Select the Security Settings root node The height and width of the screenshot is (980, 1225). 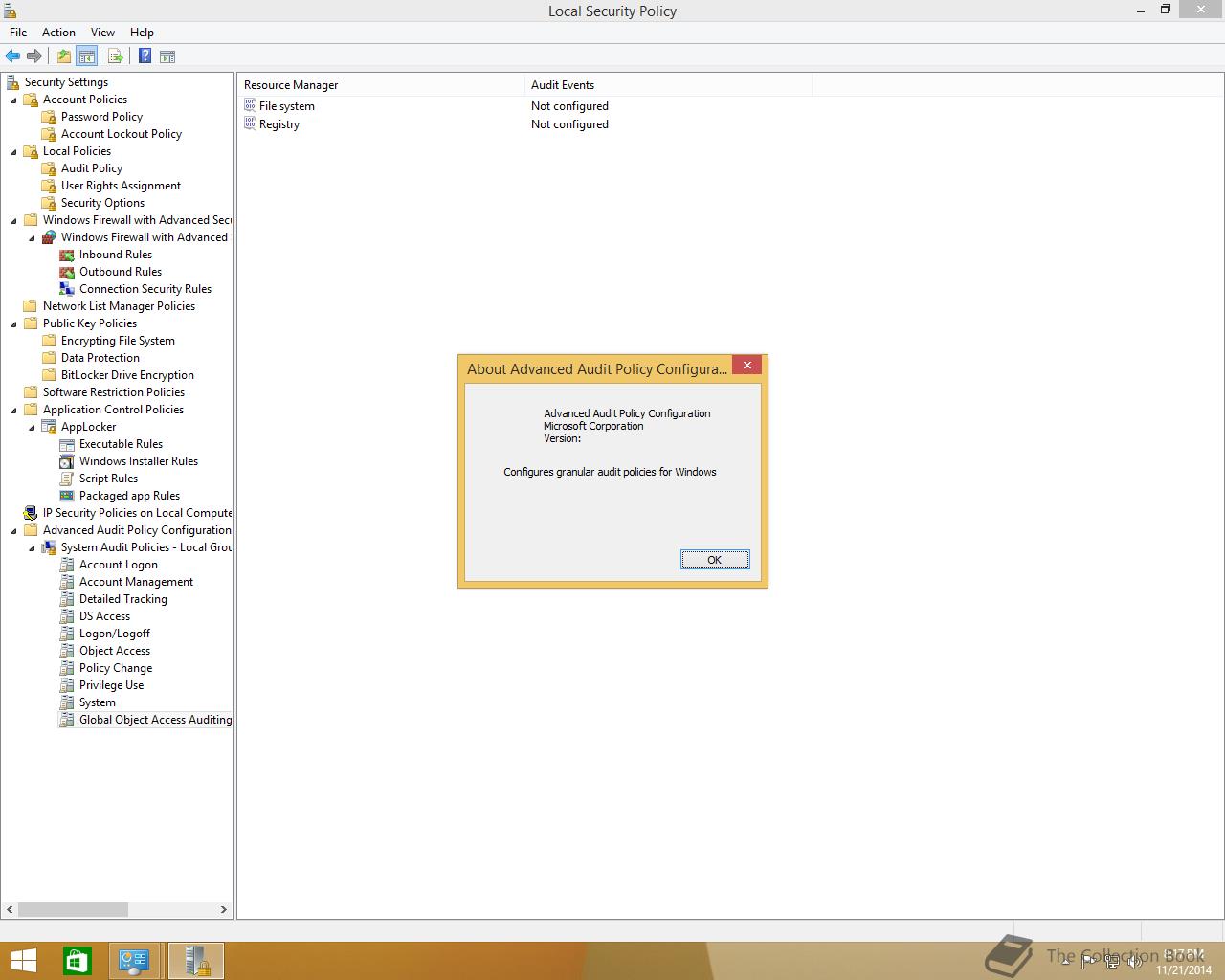click(x=66, y=82)
